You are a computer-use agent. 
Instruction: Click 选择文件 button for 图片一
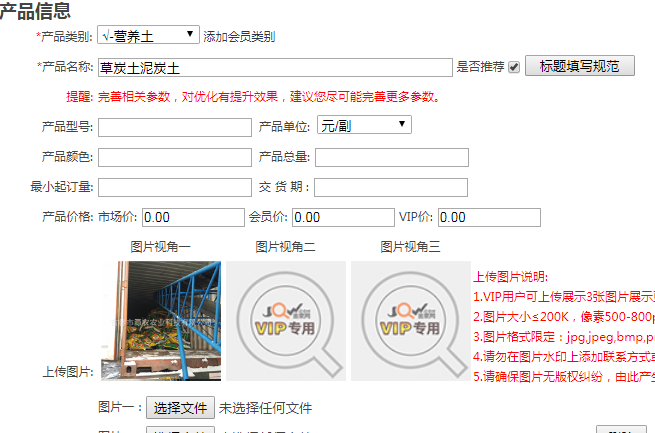coord(180,408)
